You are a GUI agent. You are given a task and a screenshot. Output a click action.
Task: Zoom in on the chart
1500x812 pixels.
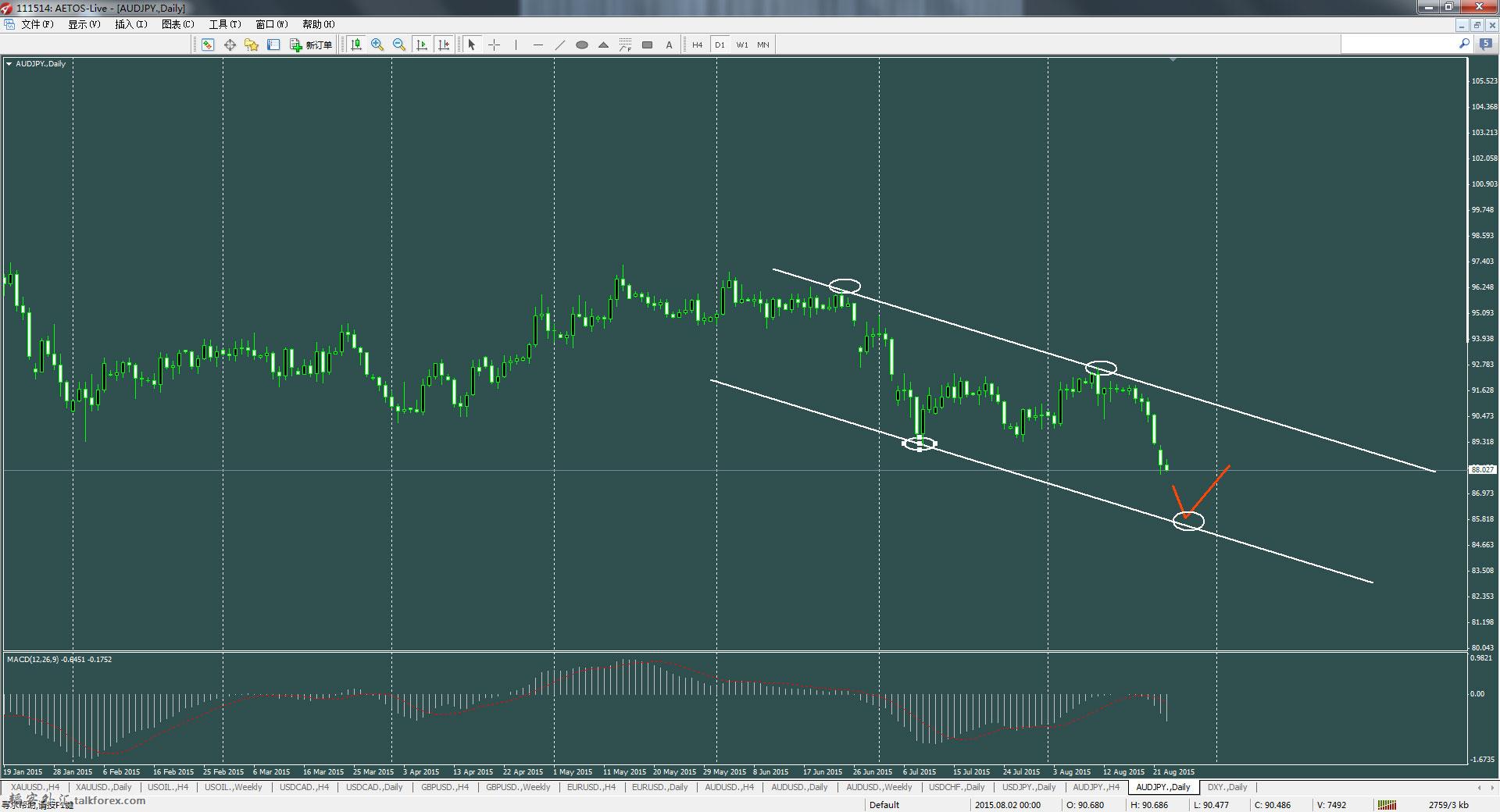tap(377, 45)
